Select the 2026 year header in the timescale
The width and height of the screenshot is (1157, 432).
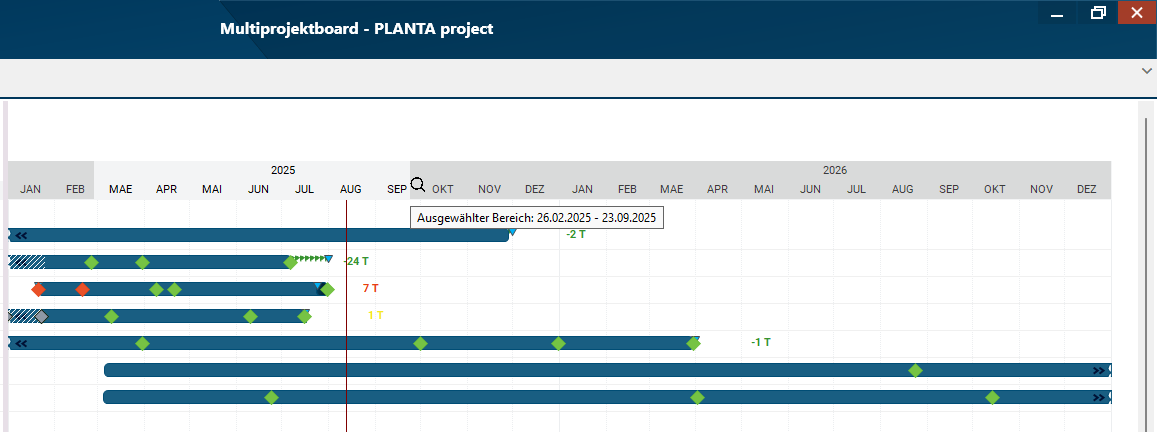834,170
